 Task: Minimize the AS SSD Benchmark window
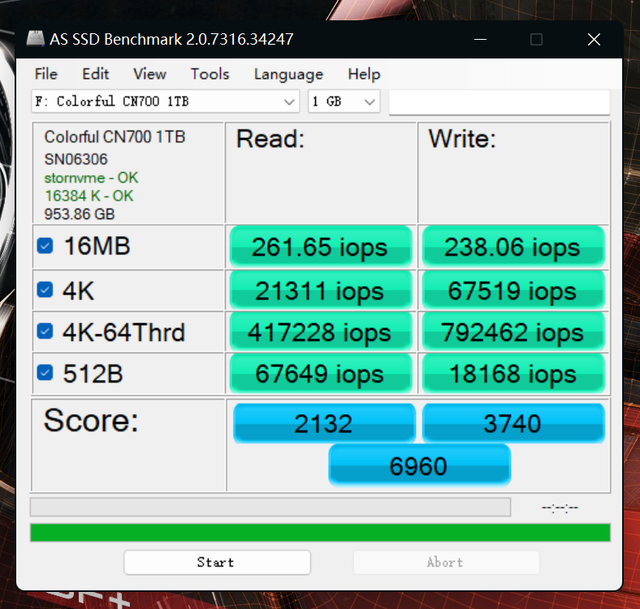[480, 40]
